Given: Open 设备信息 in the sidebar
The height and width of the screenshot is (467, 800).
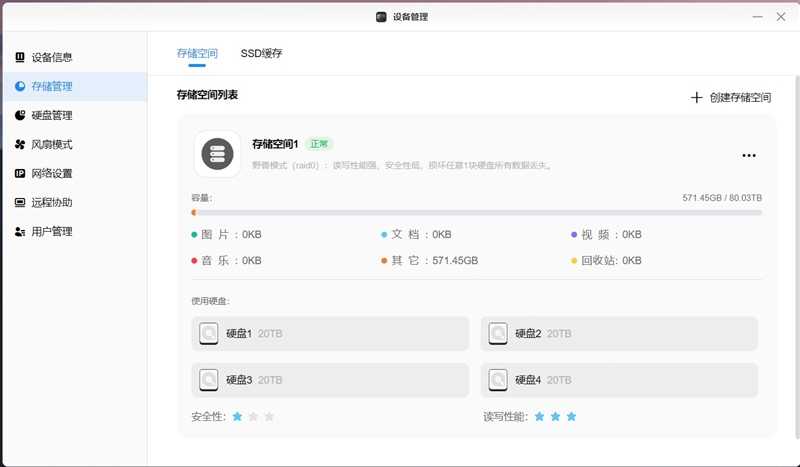Looking at the screenshot, I should [x=74, y=57].
